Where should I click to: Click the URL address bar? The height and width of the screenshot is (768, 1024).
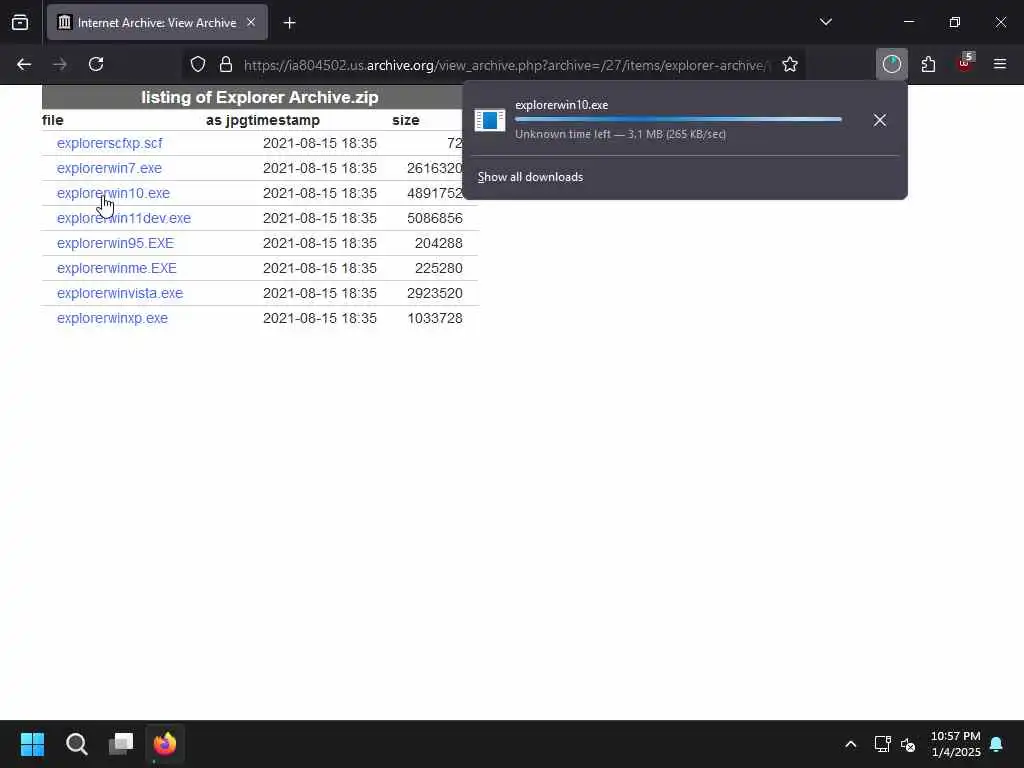(x=506, y=65)
